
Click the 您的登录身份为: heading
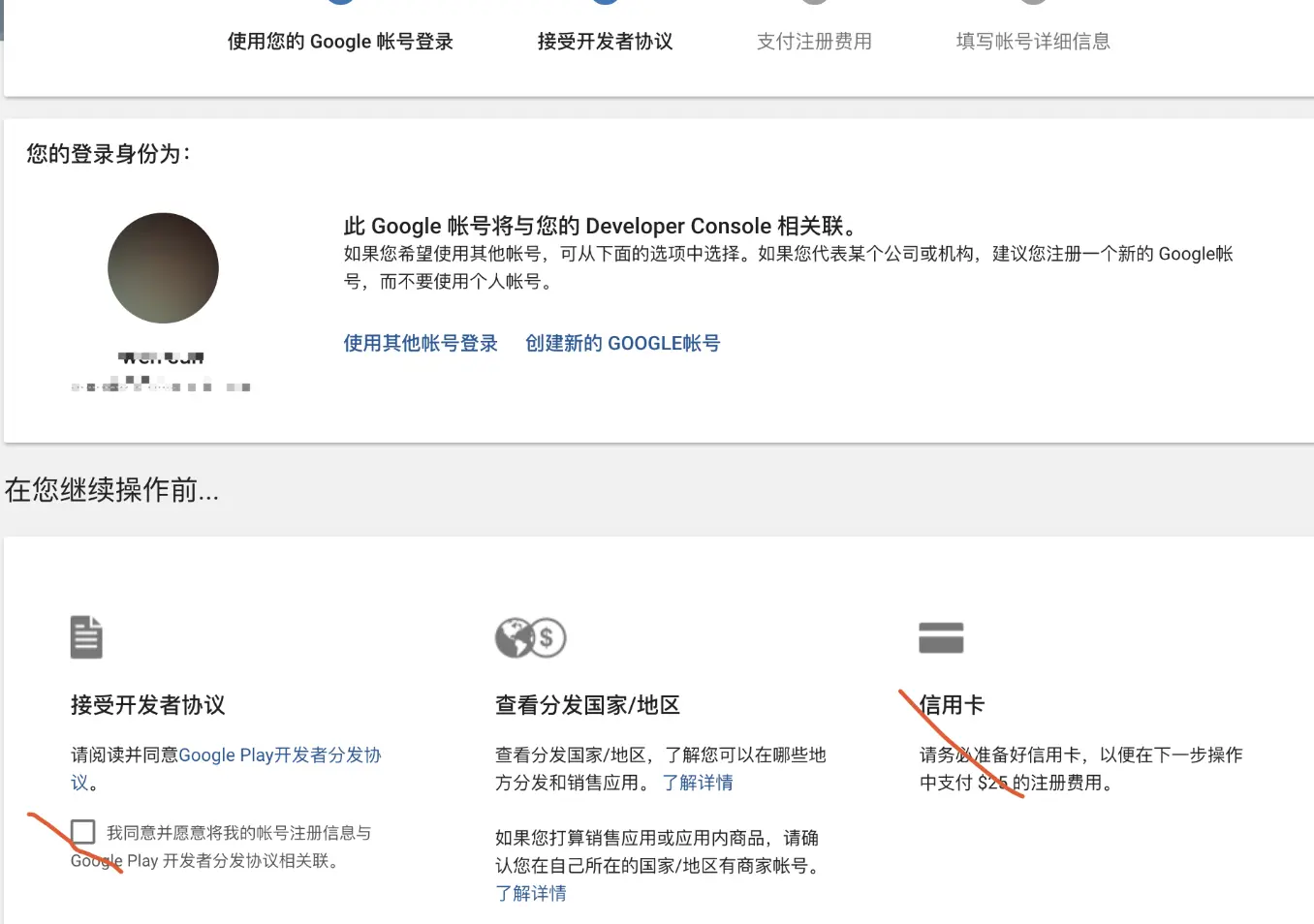click(x=109, y=154)
